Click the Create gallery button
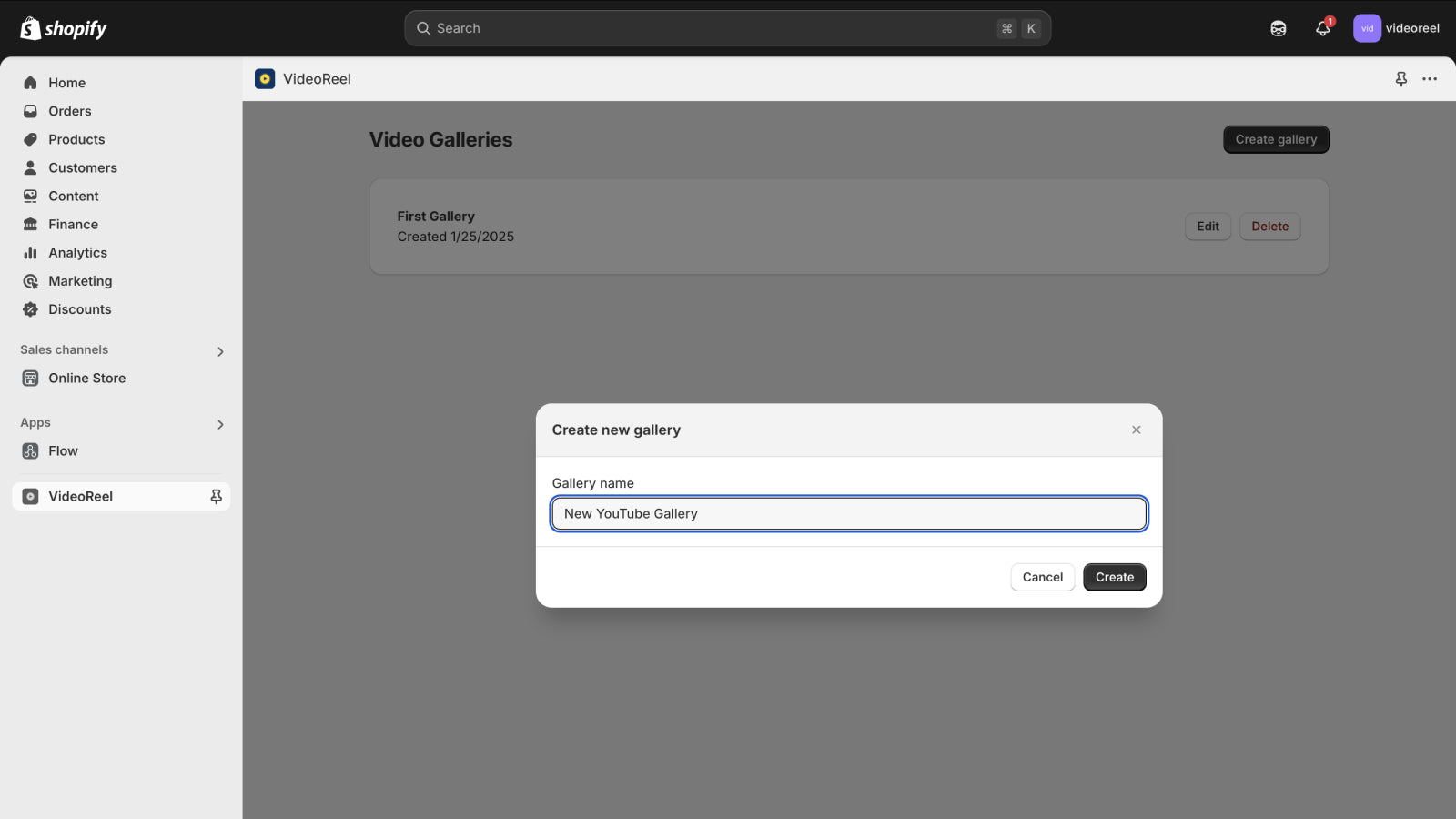 coord(1276,139)
